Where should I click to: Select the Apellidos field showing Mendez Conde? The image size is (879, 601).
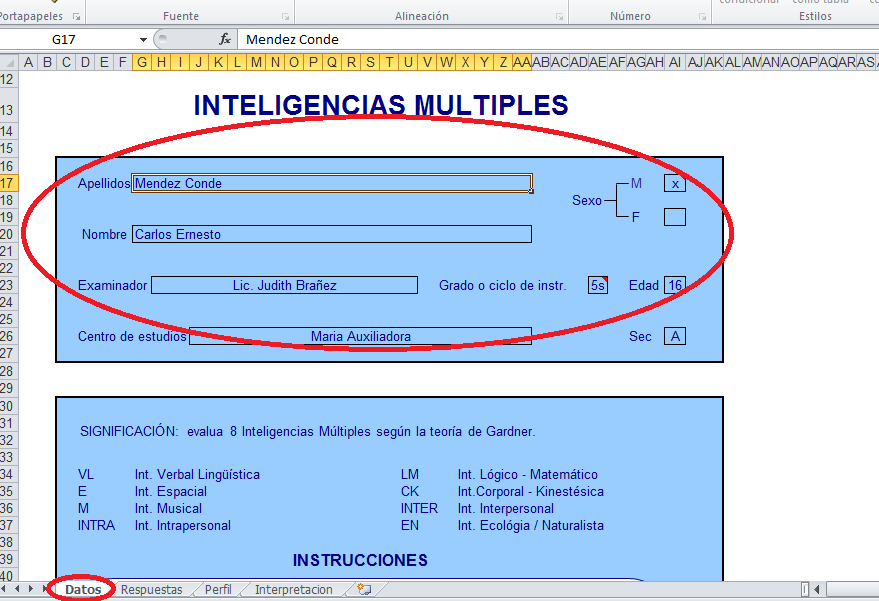[330, 183]
